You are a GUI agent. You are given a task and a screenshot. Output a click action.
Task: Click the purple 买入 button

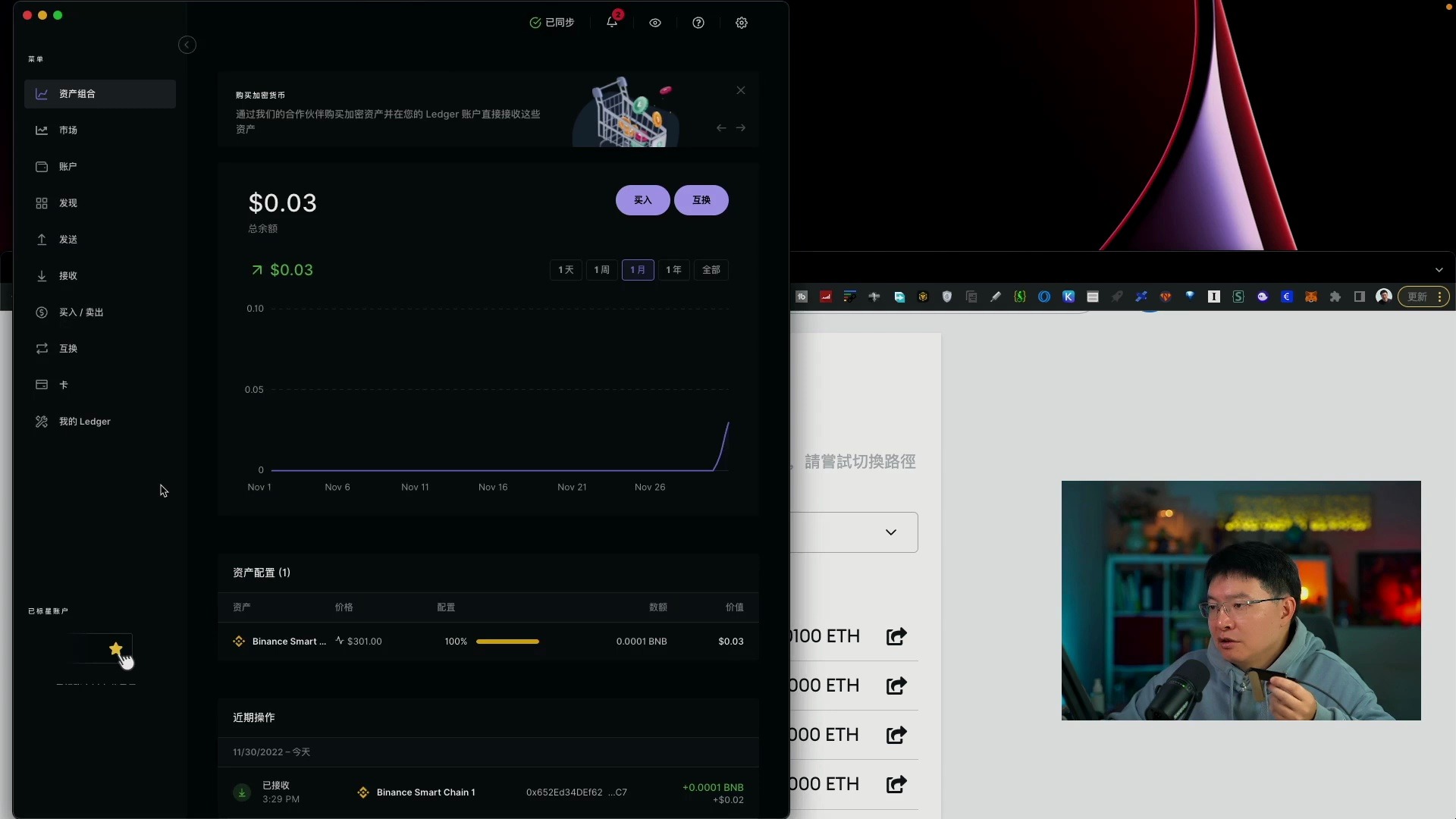click(643, 200)
